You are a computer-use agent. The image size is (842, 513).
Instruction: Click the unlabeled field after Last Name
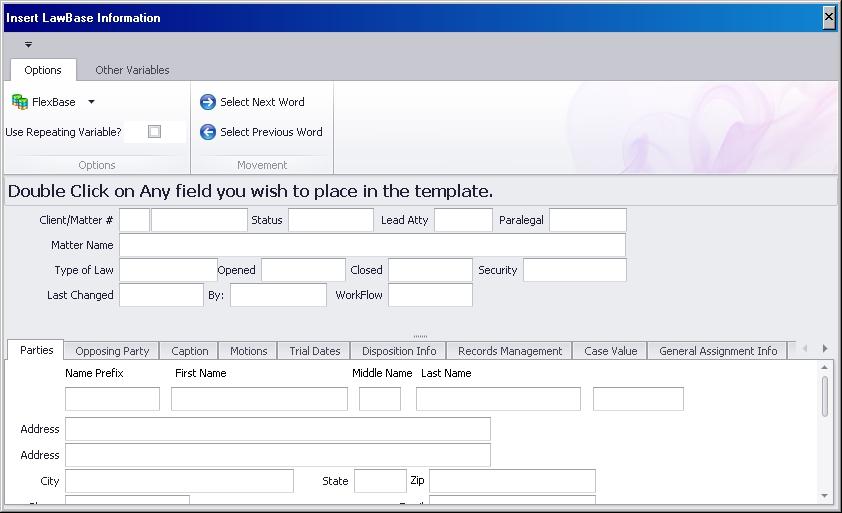point(638,399)
